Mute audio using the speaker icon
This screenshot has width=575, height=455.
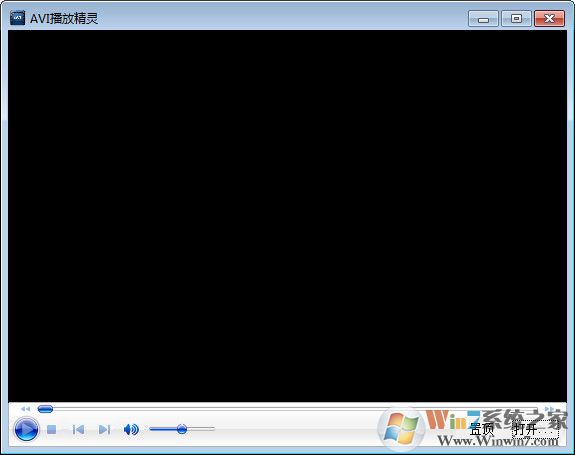[x=131, y=429]
